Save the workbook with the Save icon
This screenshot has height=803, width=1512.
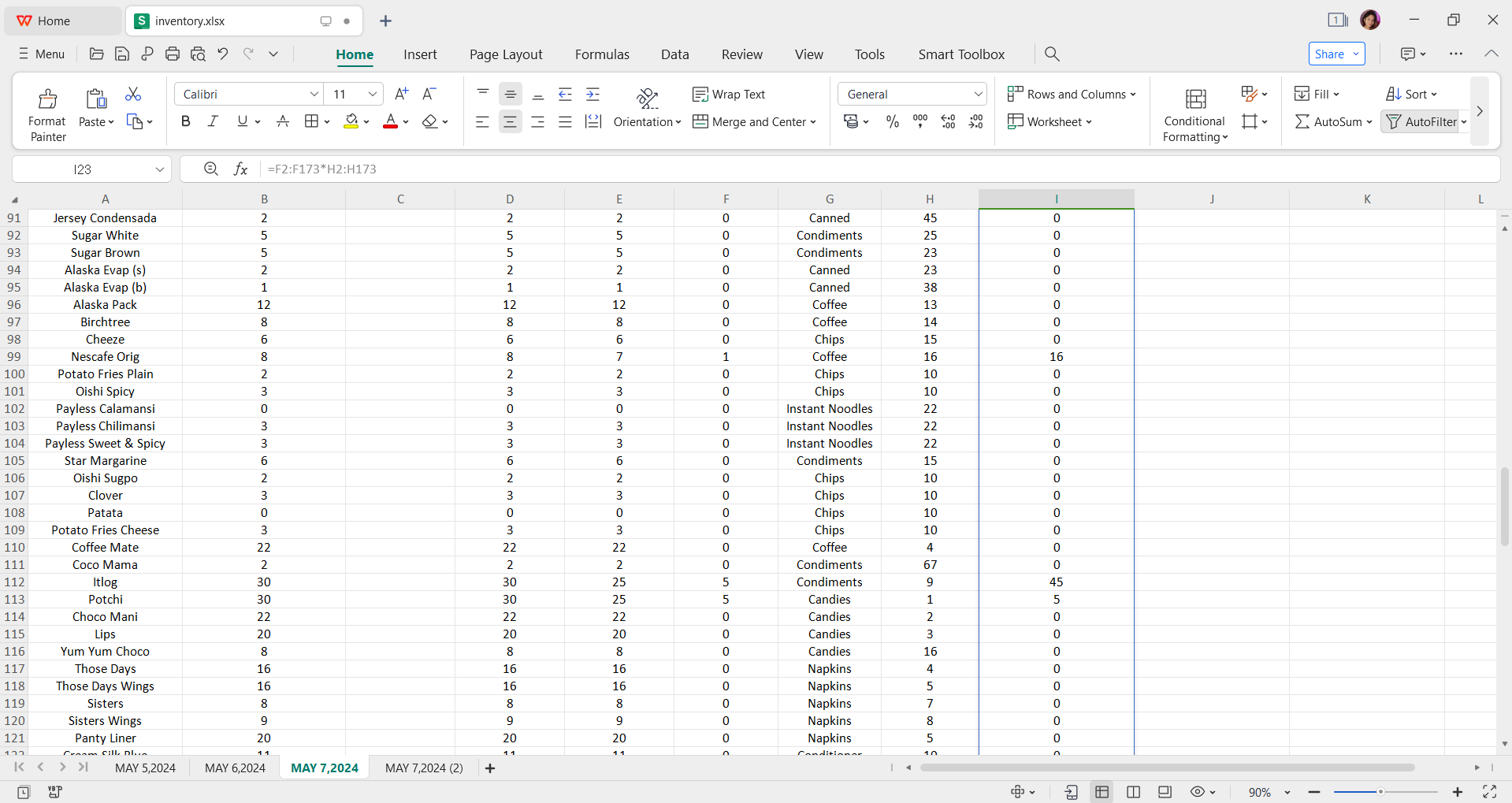(x=122, y=54)
